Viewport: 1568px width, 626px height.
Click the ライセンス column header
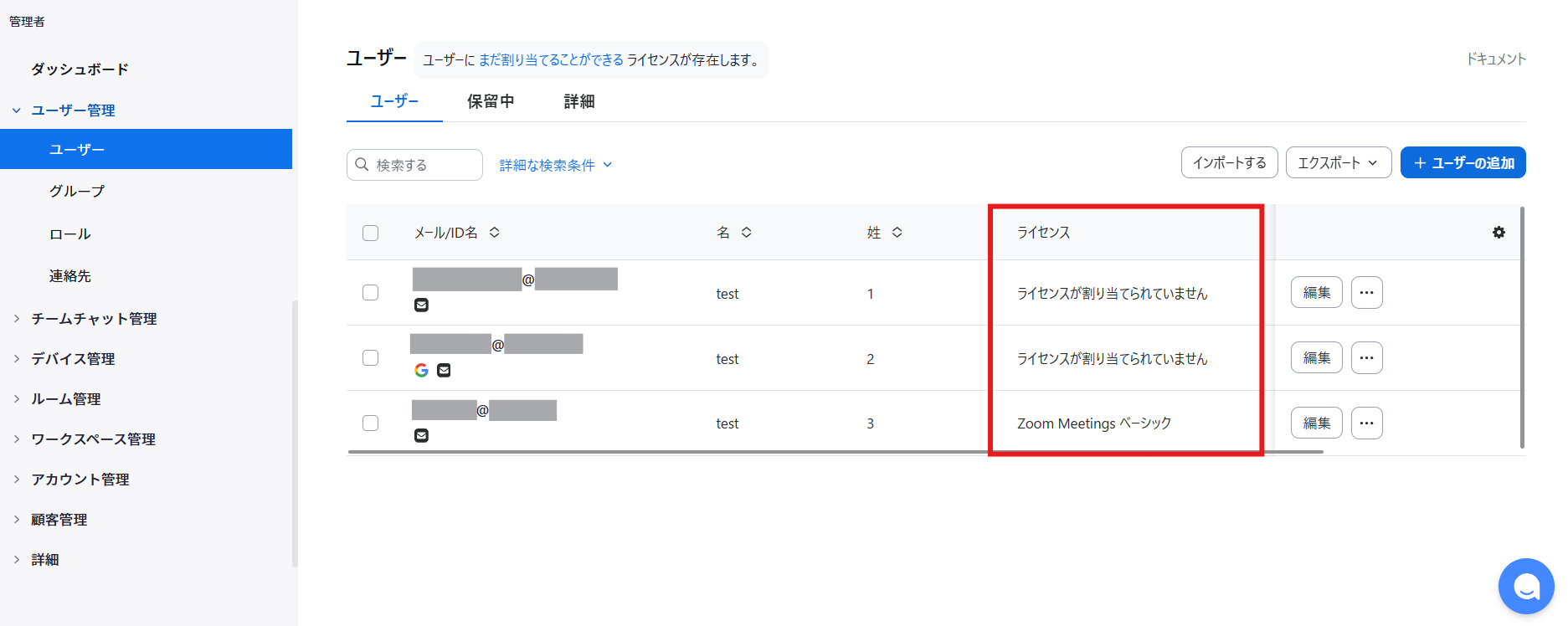tap(1043, 233)
